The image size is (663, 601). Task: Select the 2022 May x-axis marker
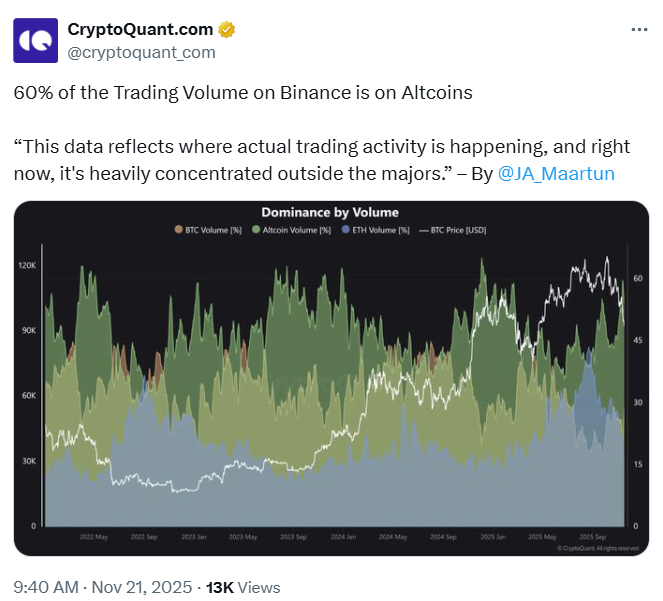point(93,536)
